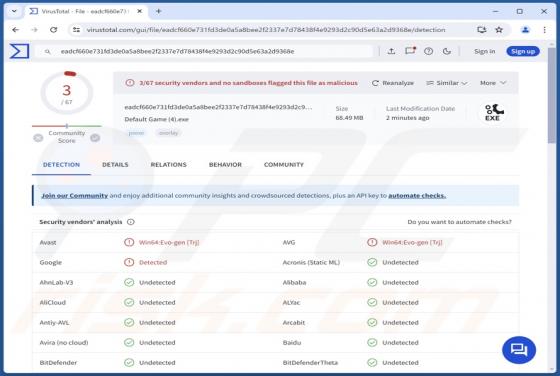Click Avast detection alert icon
The image size is (560, 376).
(129, 242)
